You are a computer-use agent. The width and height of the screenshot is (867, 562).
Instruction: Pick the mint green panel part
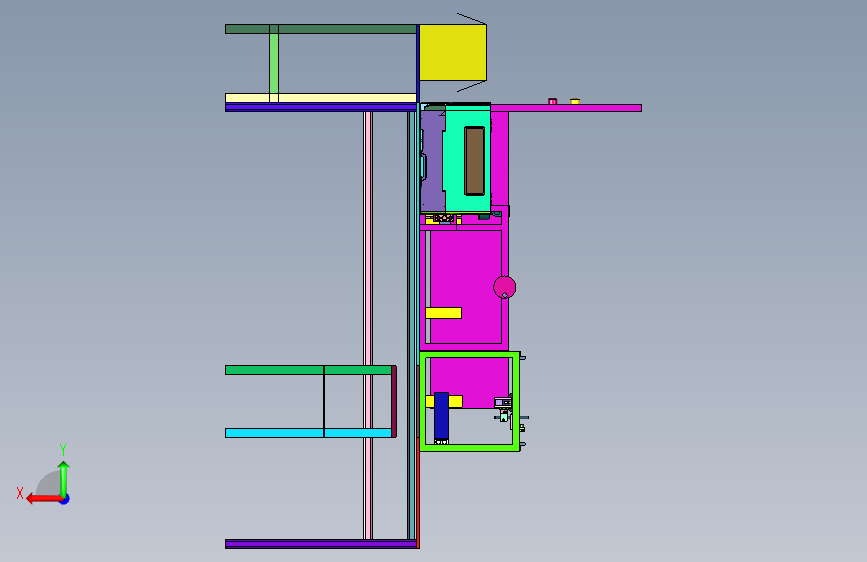coord(455,160)
